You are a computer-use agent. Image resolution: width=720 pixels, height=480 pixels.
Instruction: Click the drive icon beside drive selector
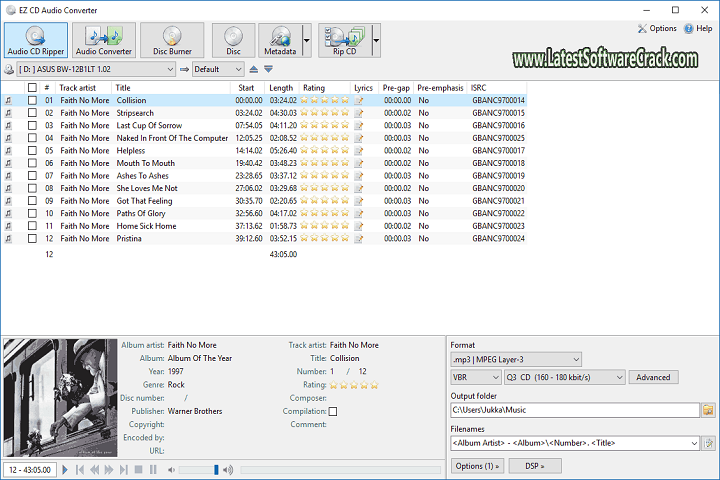(9, 69)
